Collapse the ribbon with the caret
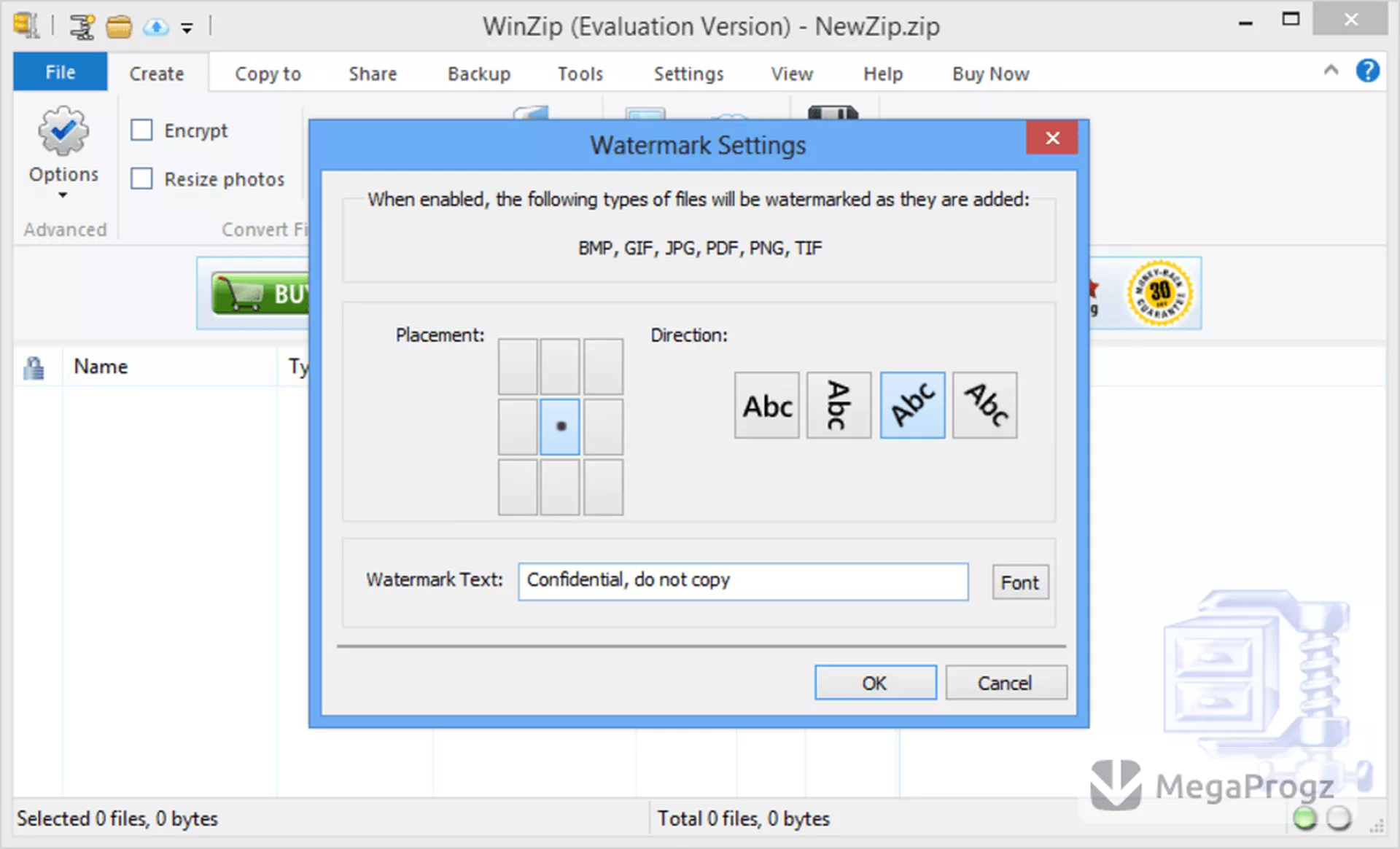This screenshot has height=849, width=1400. tap(1331, 70)
